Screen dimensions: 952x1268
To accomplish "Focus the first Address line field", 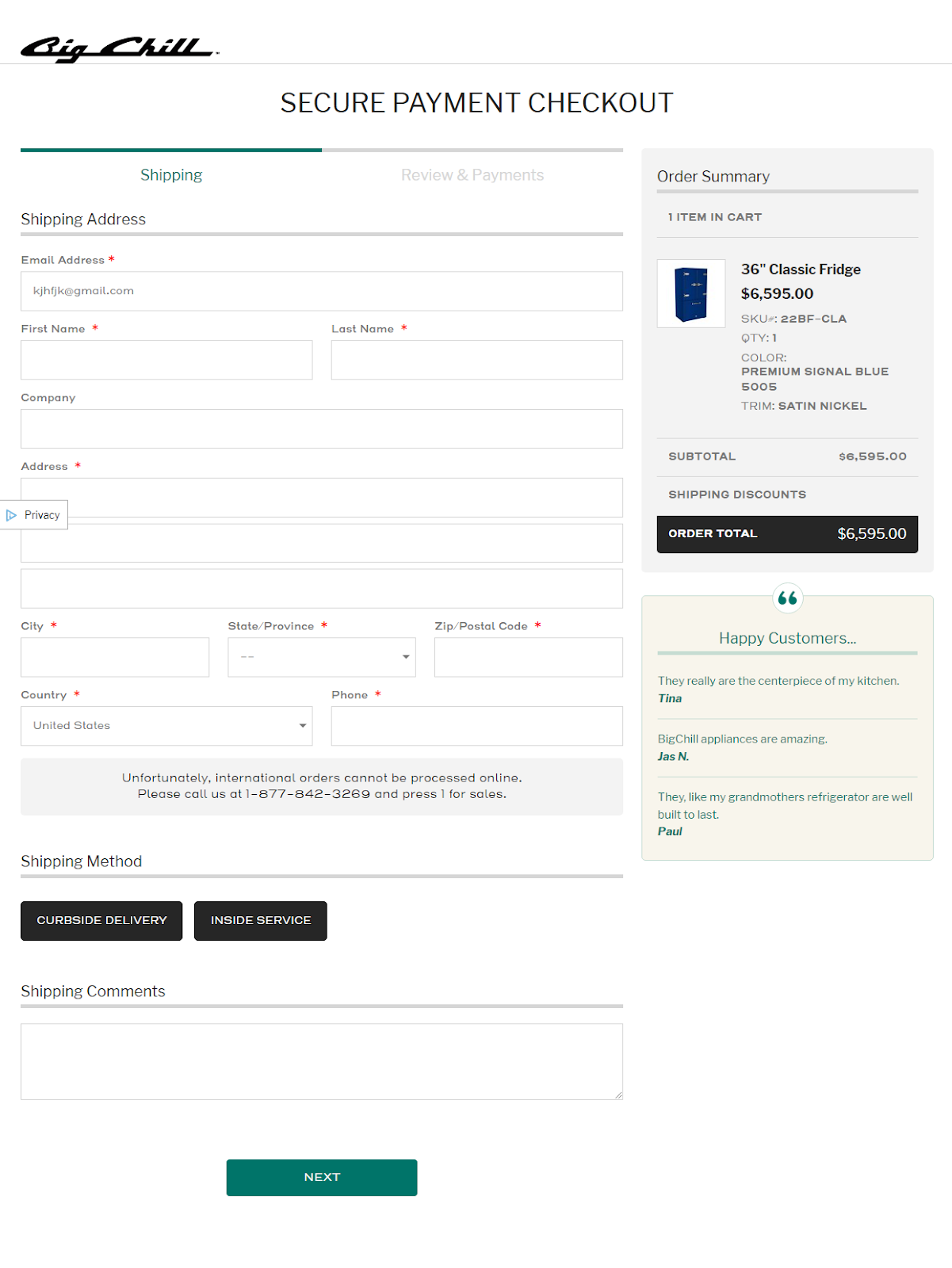I will 322,498.
